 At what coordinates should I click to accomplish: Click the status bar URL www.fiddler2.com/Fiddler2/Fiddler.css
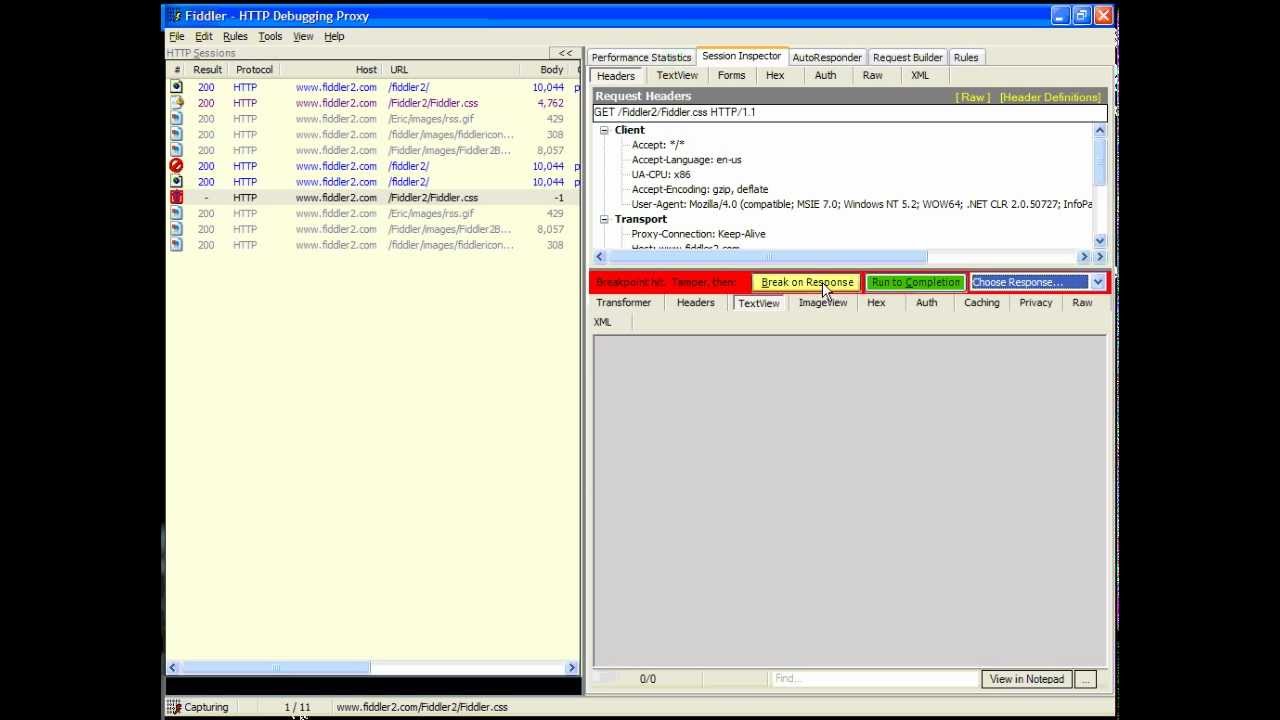[x=422, y=707]
